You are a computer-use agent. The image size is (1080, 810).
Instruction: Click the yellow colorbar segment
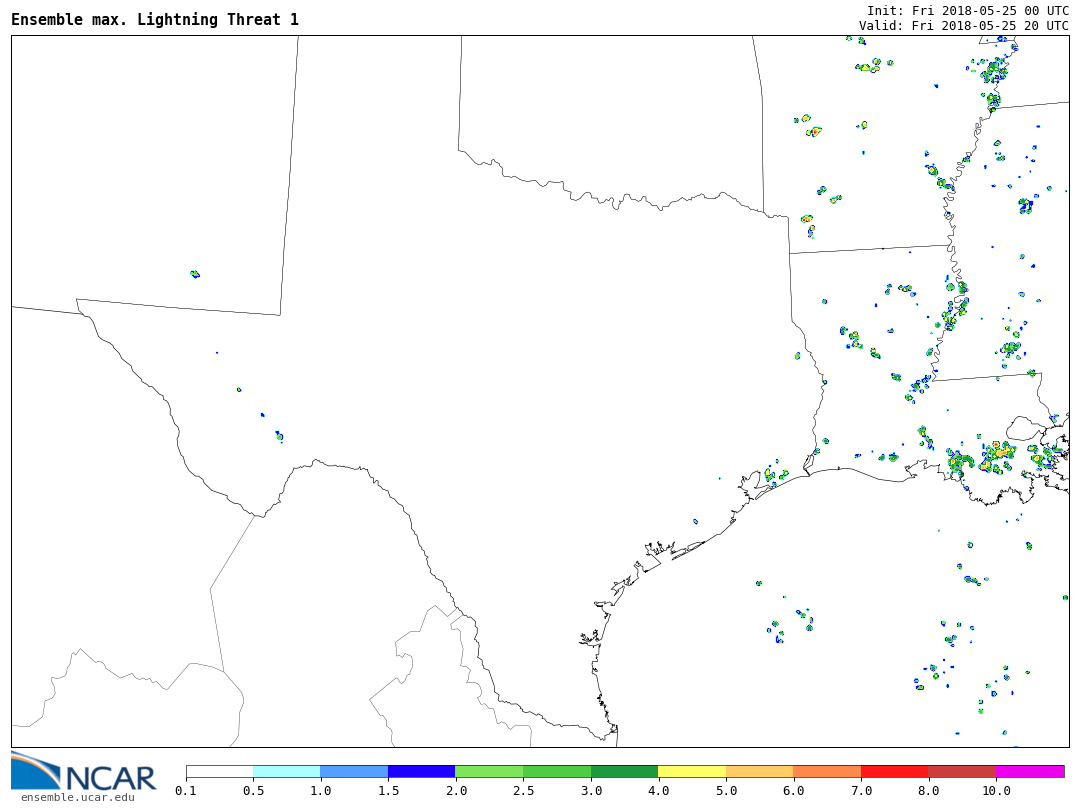point(692,772)
